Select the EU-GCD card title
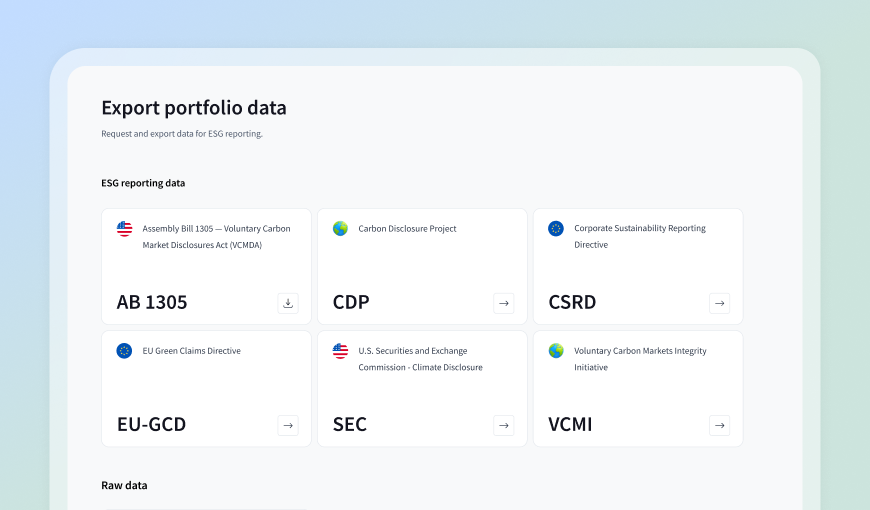This screenshot has width=870, height=510. click(x=151, y=425)
